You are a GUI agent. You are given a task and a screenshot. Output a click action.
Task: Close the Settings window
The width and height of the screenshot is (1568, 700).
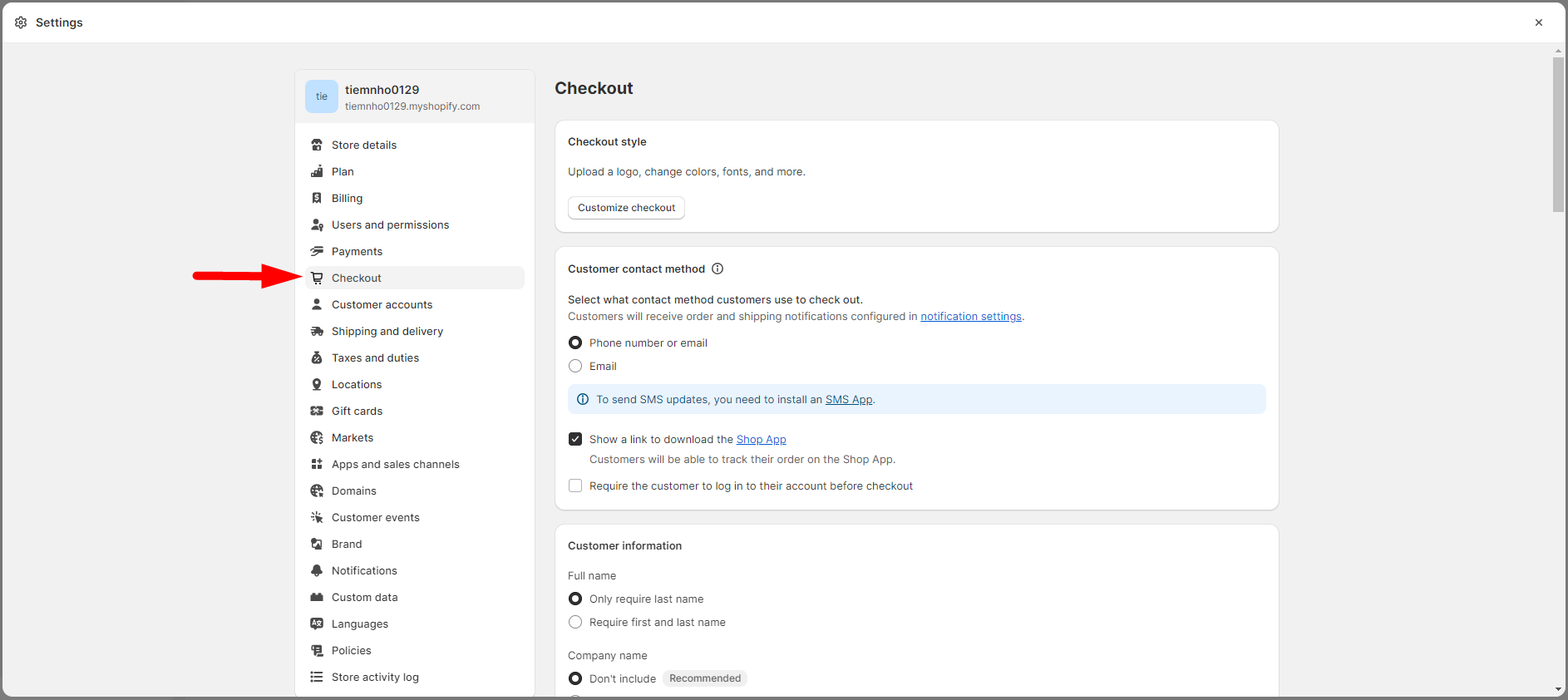click(1539, 22)
